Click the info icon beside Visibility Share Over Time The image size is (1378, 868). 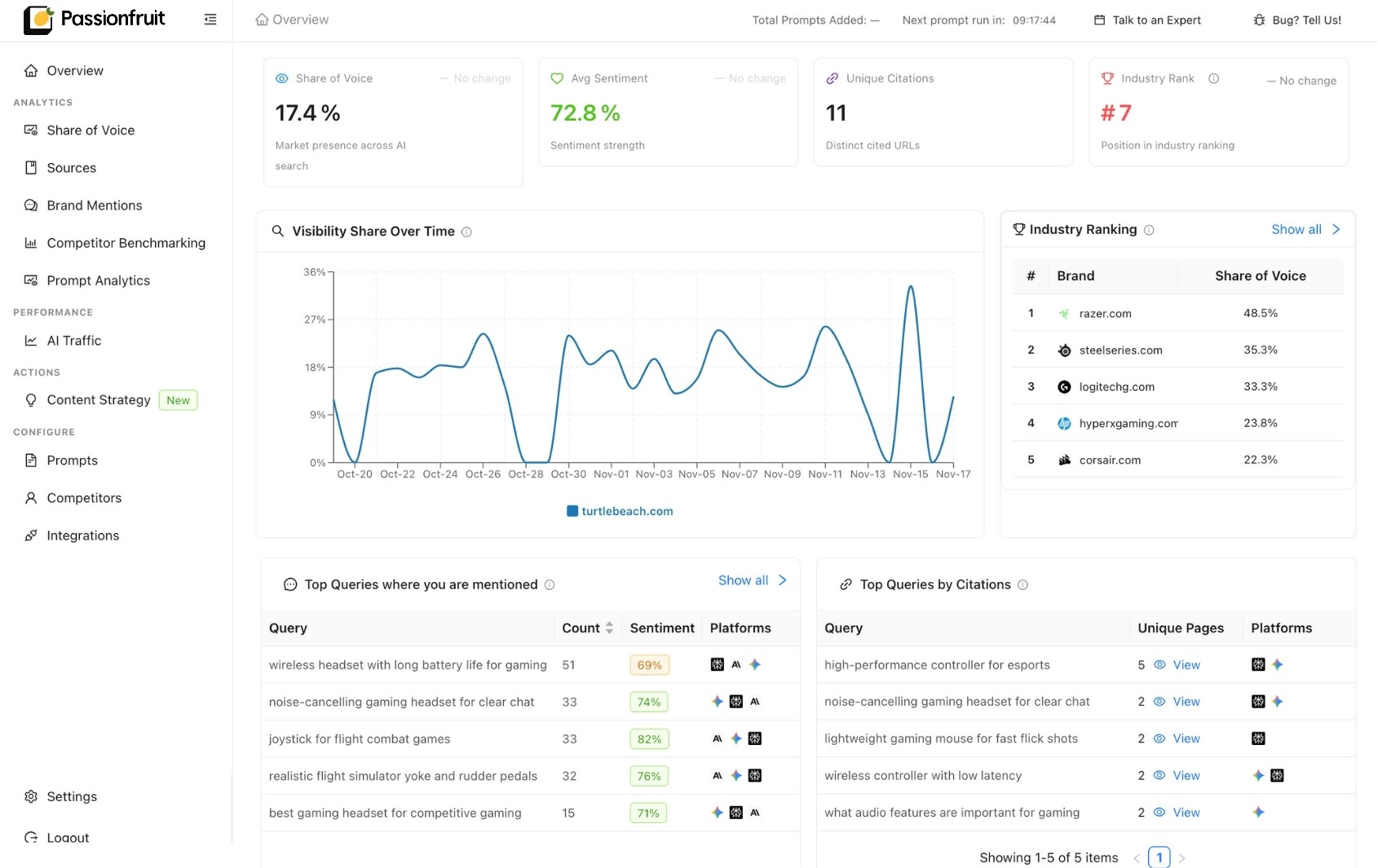[466, 232]
